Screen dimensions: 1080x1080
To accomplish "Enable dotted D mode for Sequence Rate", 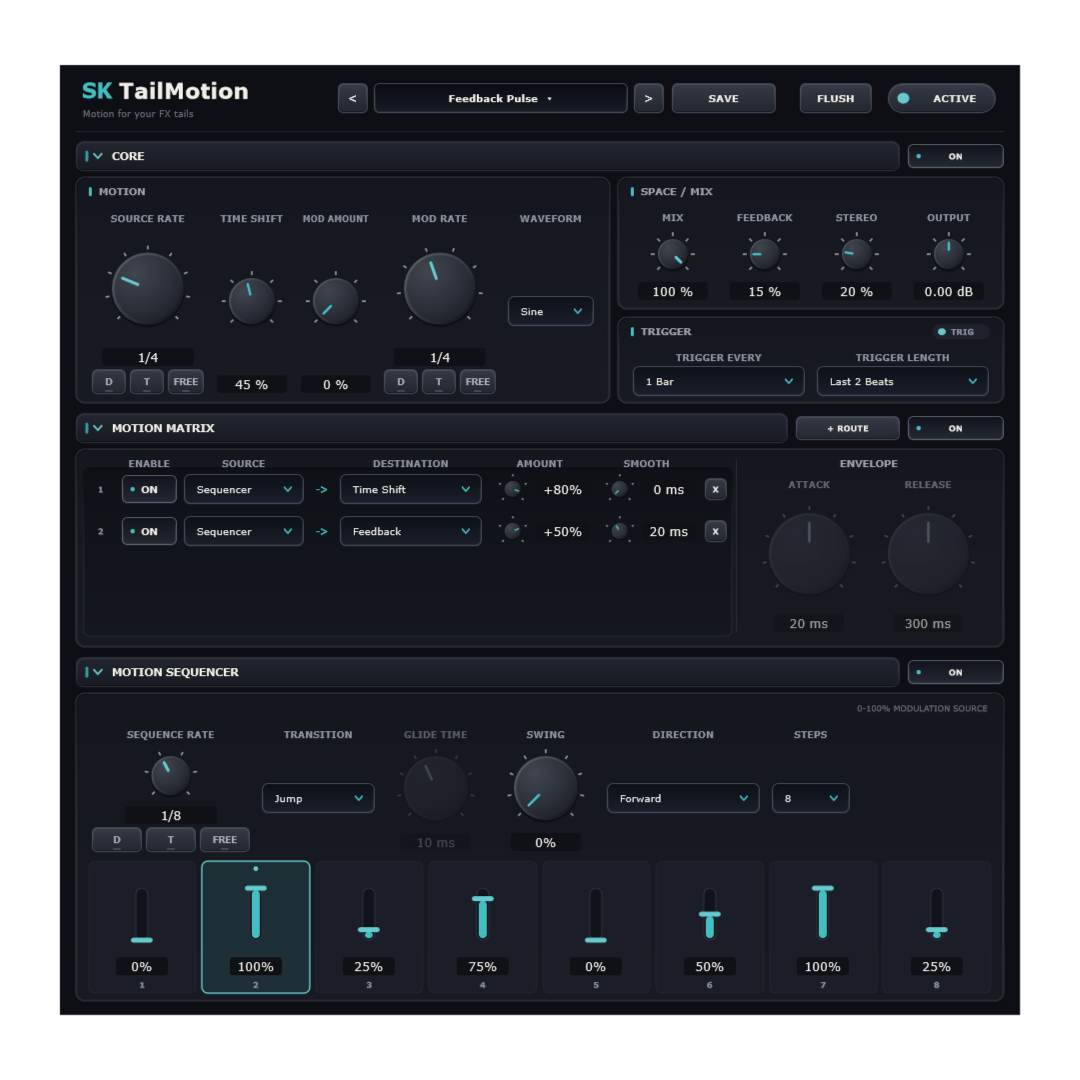I will tap(116, 840).
